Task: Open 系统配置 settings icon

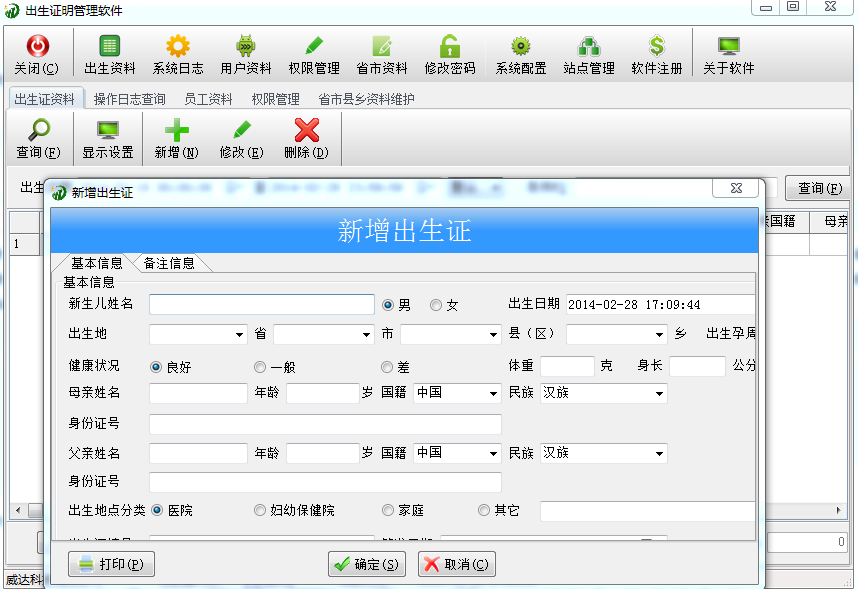Action: click(520, 46)
